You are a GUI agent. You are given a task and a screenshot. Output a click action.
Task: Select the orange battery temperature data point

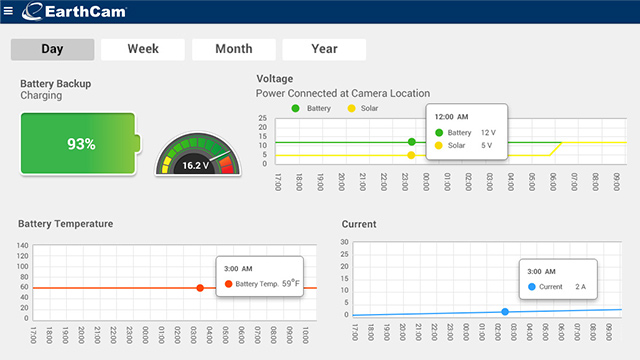click(200, 288)
